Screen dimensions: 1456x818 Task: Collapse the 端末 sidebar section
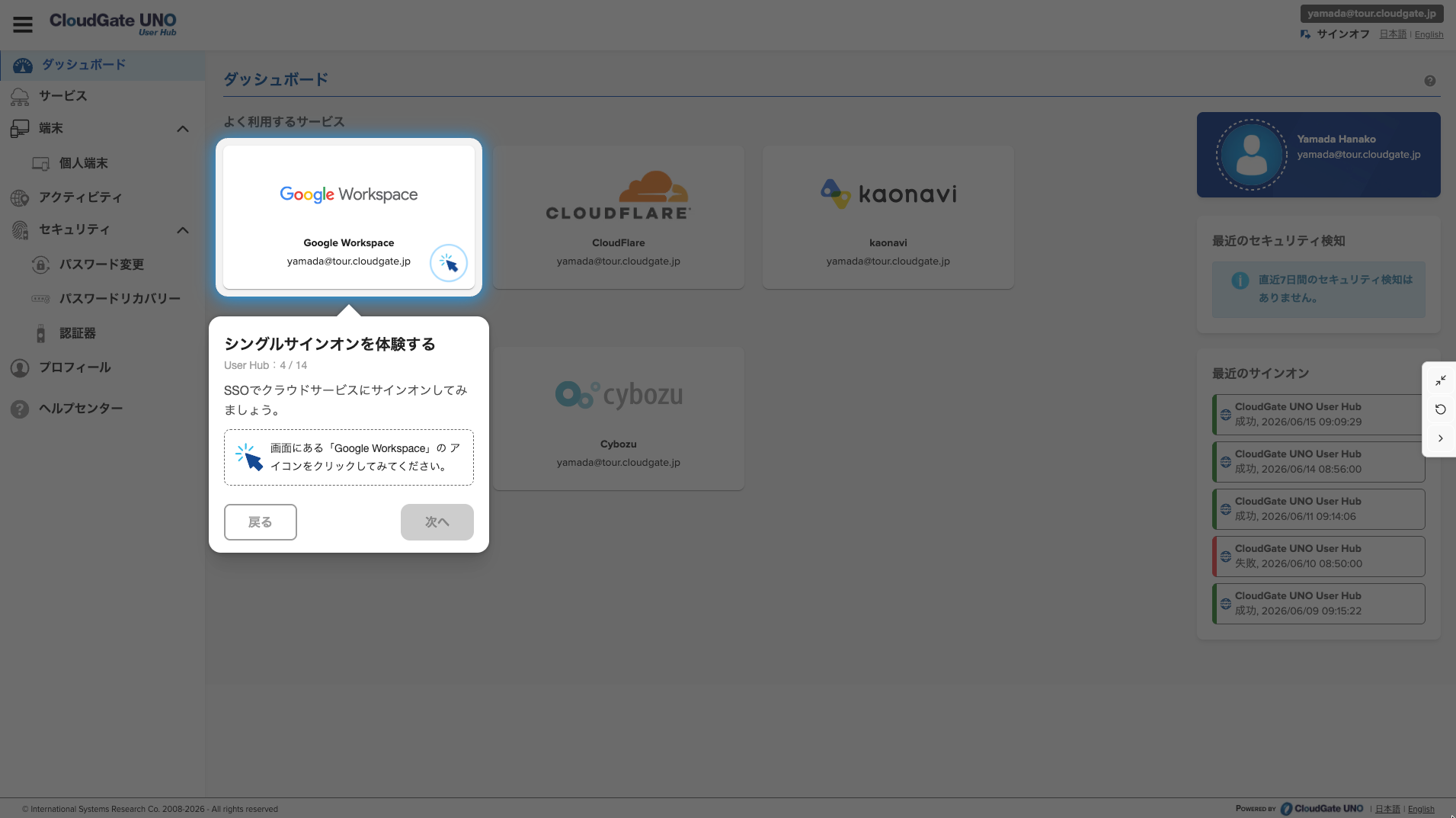tap(183, 129)
